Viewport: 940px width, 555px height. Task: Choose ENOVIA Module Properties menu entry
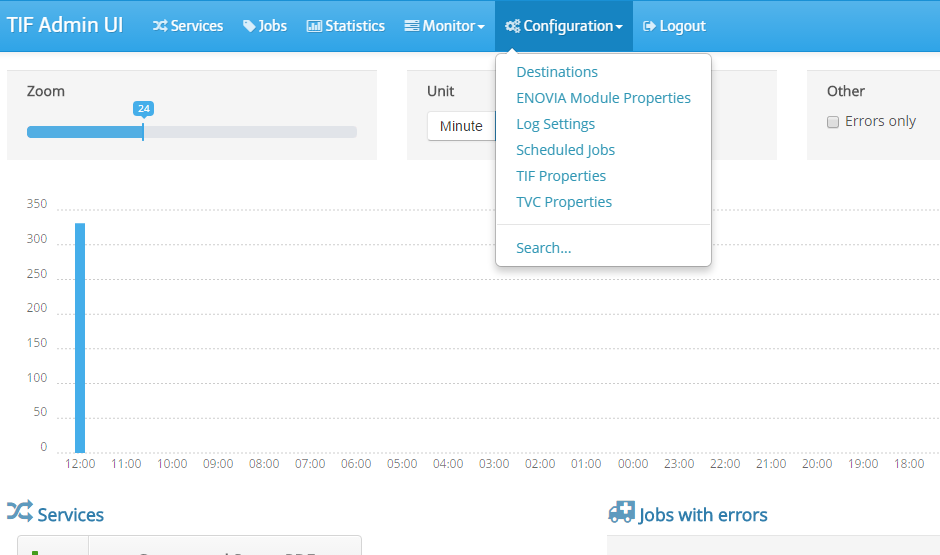603,98
